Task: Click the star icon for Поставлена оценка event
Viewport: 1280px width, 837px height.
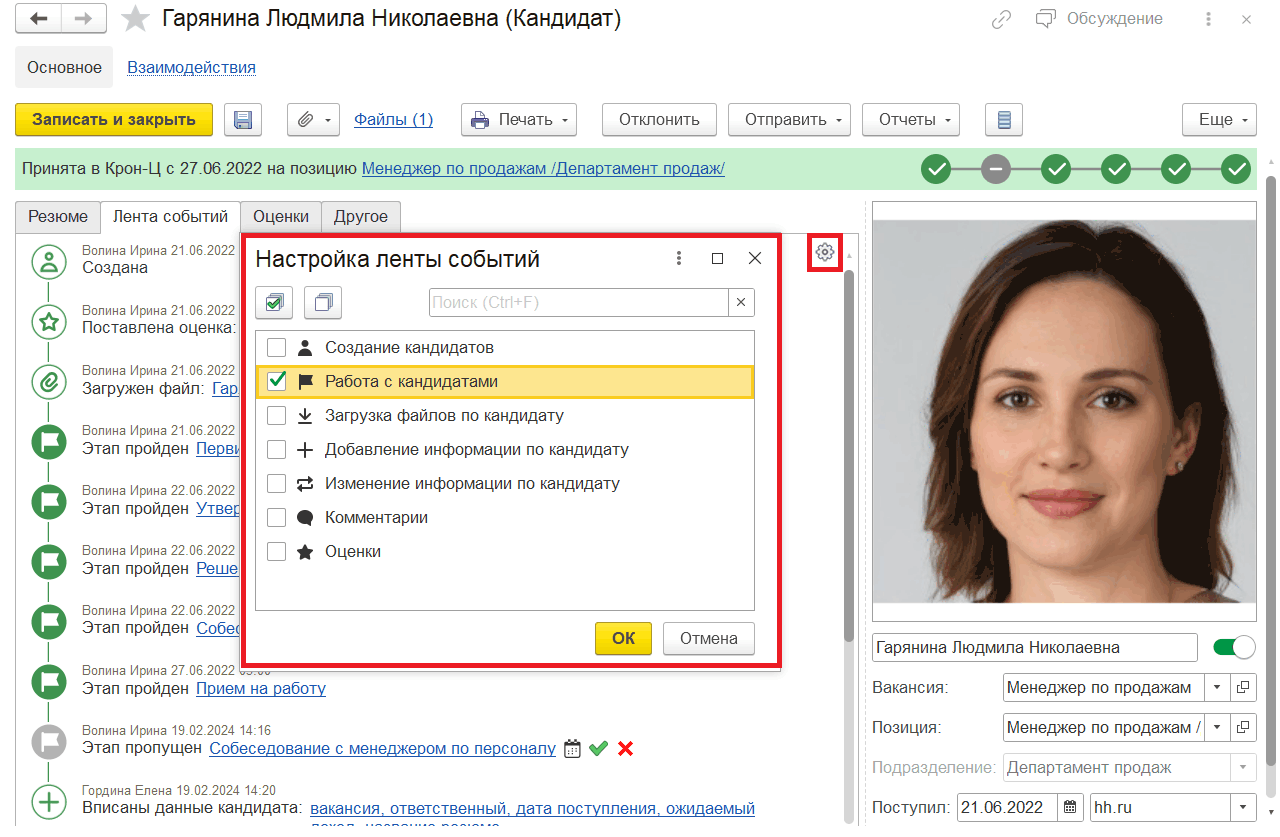Action: [47, 321]
